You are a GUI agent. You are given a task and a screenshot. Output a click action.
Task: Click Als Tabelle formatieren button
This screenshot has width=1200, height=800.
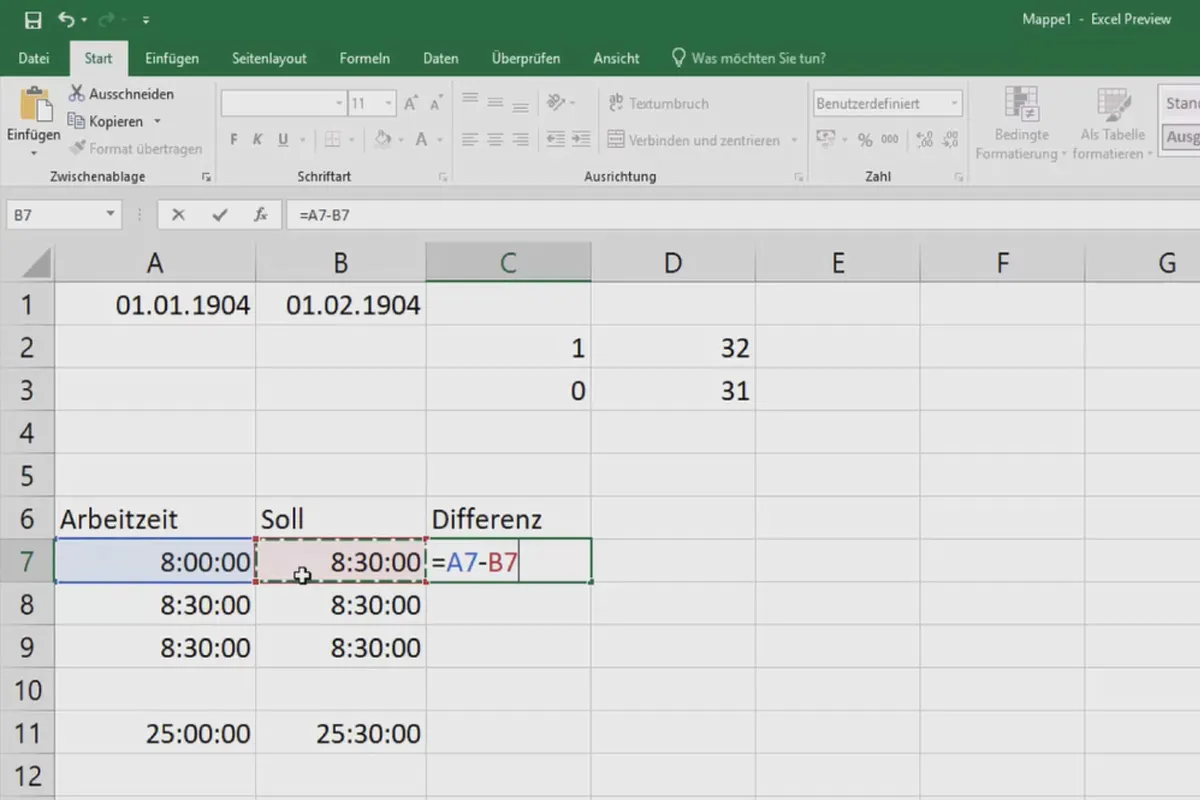click(1112, 123)
